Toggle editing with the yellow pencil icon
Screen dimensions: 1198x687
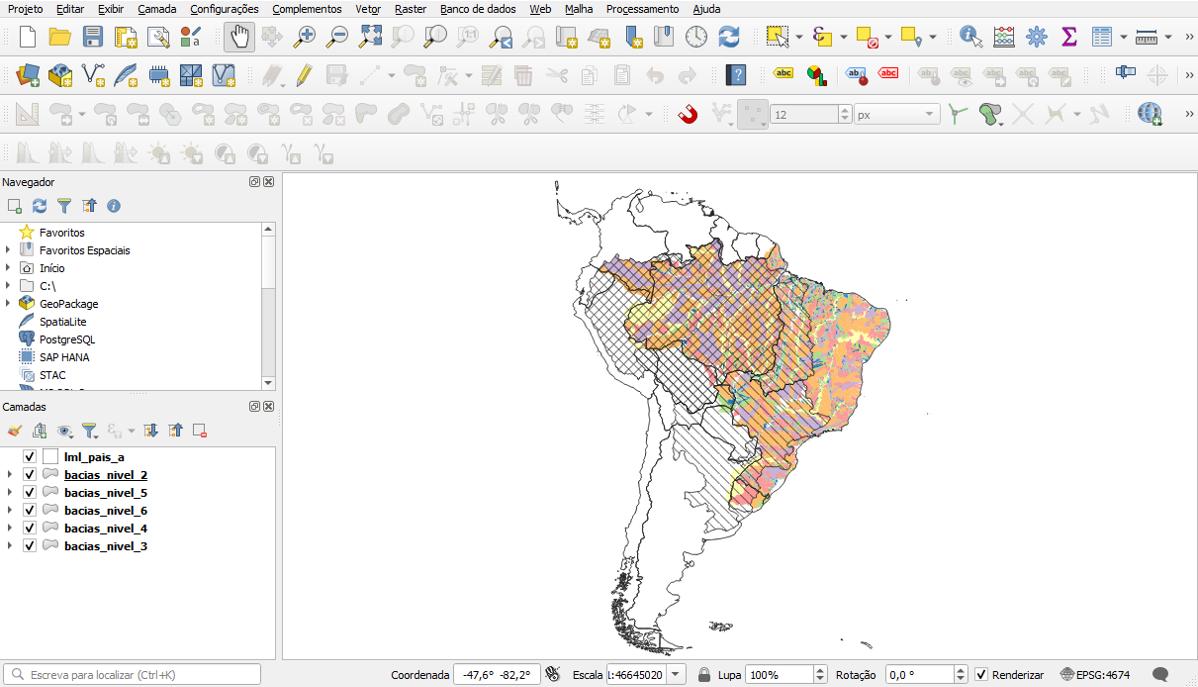pos(304,75)
